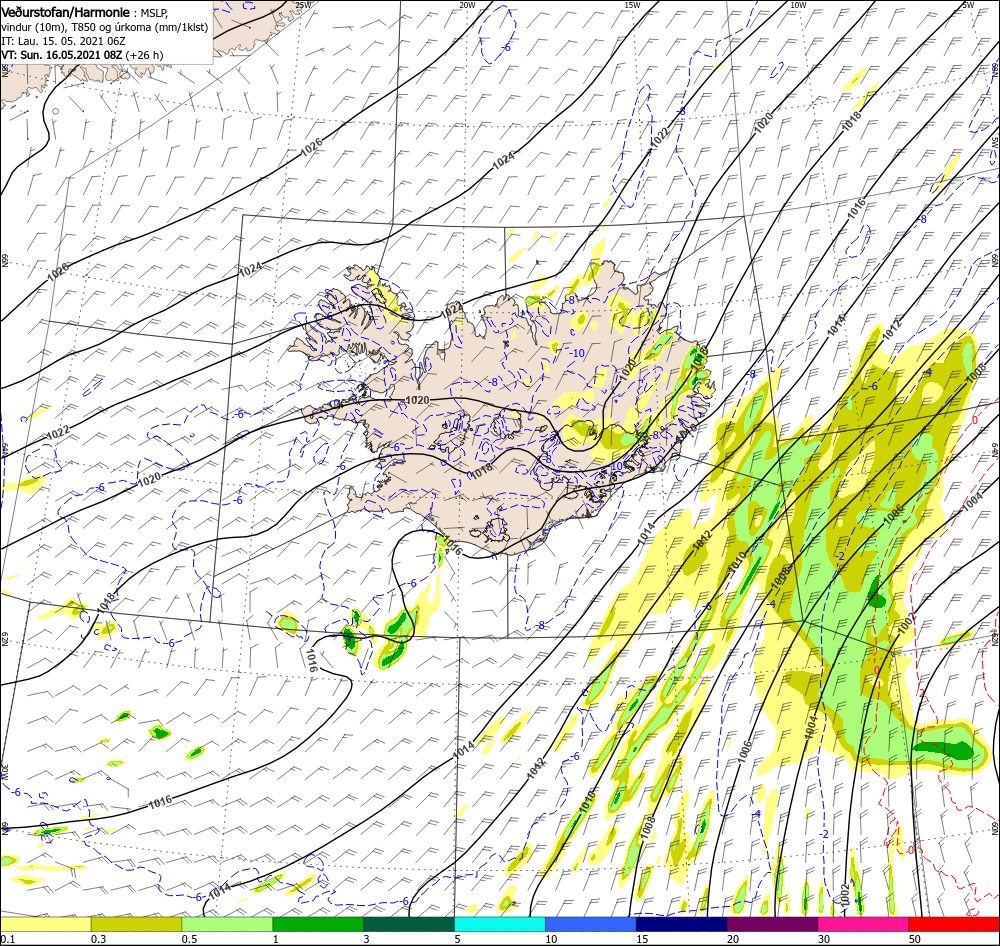The height and width of the screenshot is (946, 1000).
Task: Select the light green 0.5 legend swatch
Action: 227,924
